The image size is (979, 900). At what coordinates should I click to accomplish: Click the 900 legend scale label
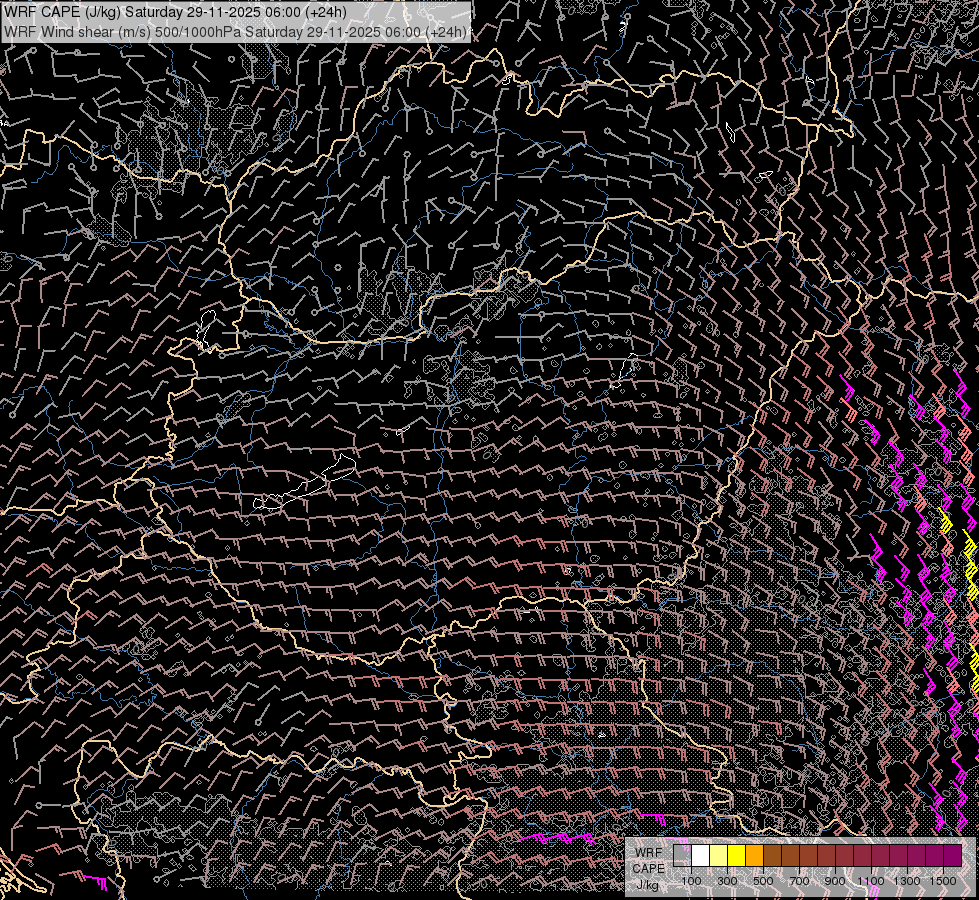(x=835, y=881)
